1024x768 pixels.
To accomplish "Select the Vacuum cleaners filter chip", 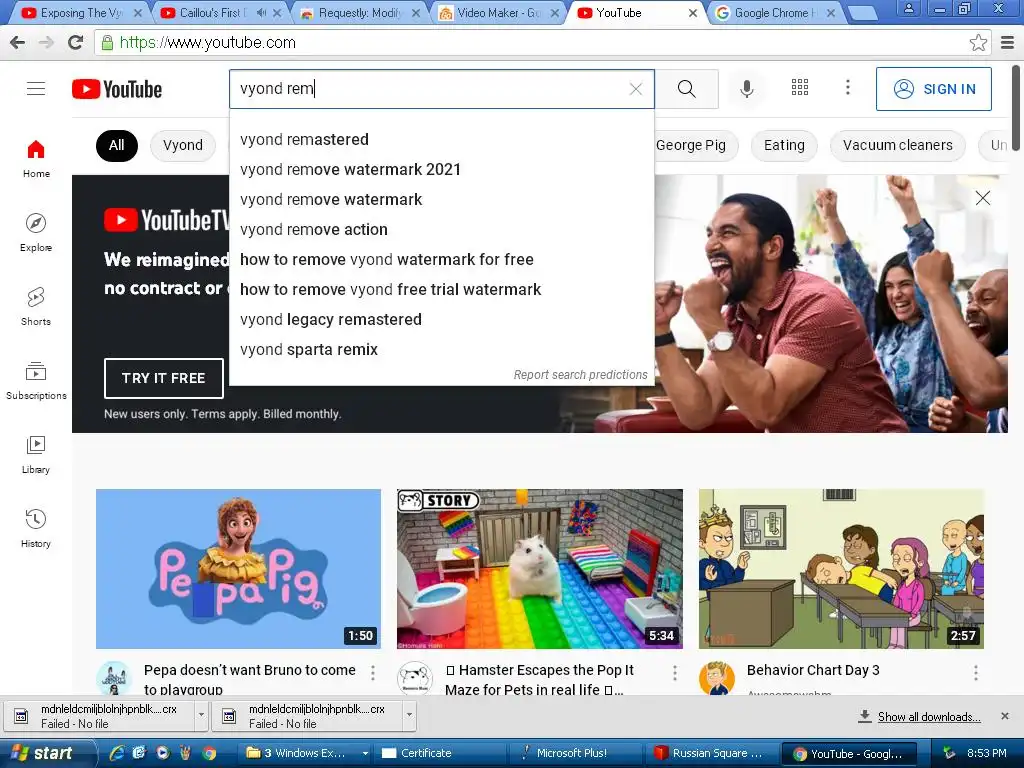I will coord(897,145).
